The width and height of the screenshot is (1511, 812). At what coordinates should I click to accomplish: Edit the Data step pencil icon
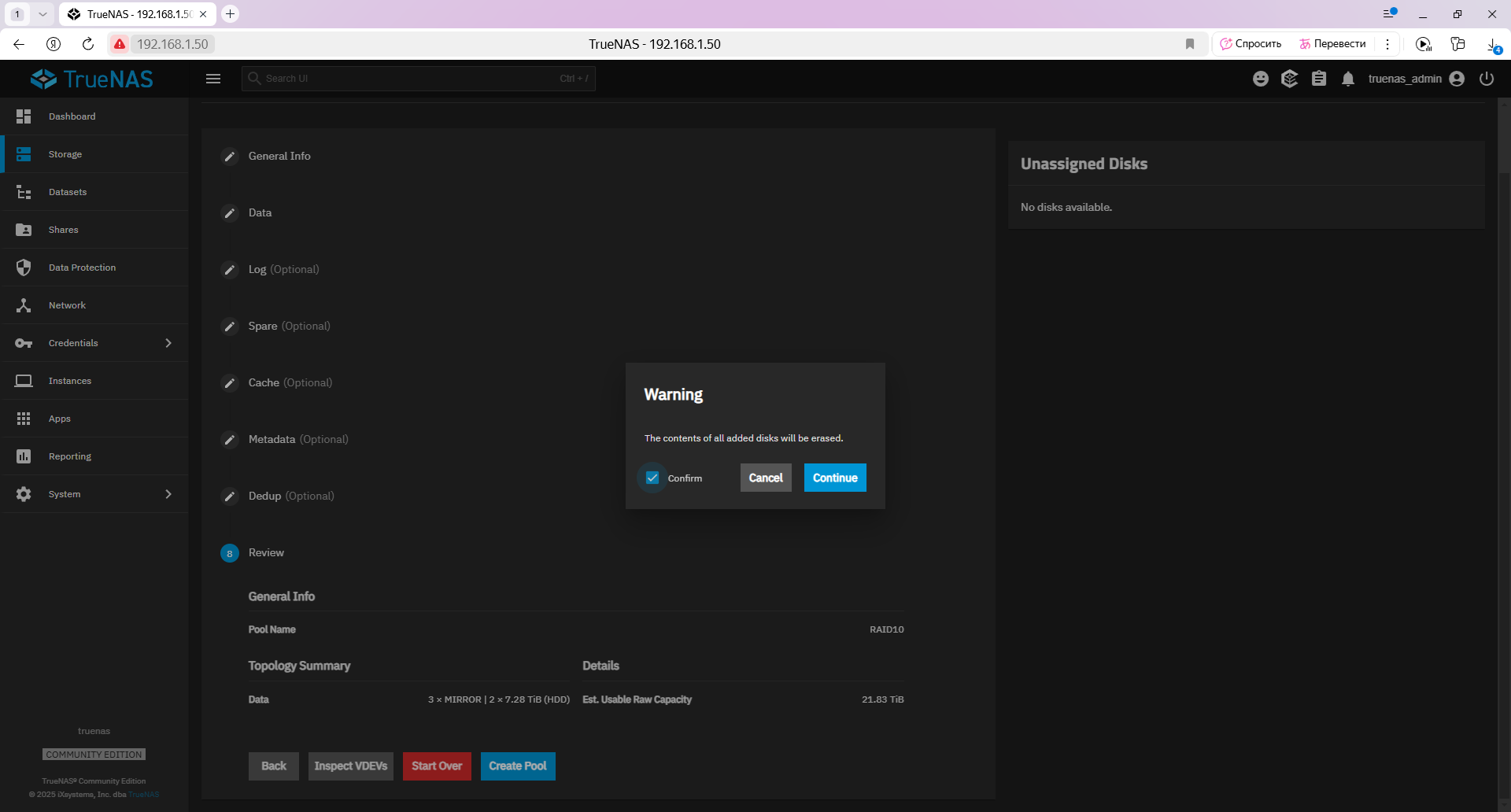pos(230,213)
